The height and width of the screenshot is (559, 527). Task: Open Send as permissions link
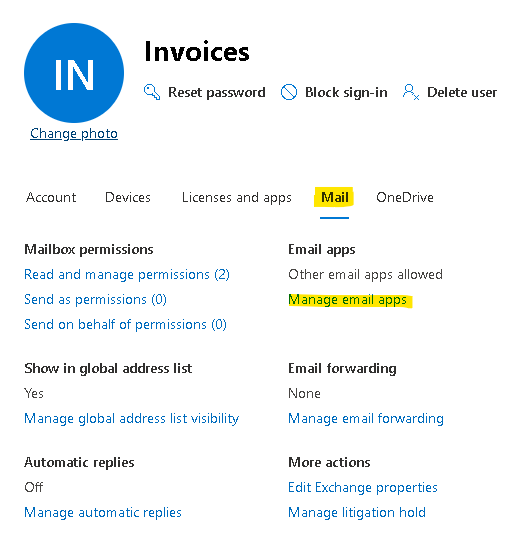pos(95,300)
